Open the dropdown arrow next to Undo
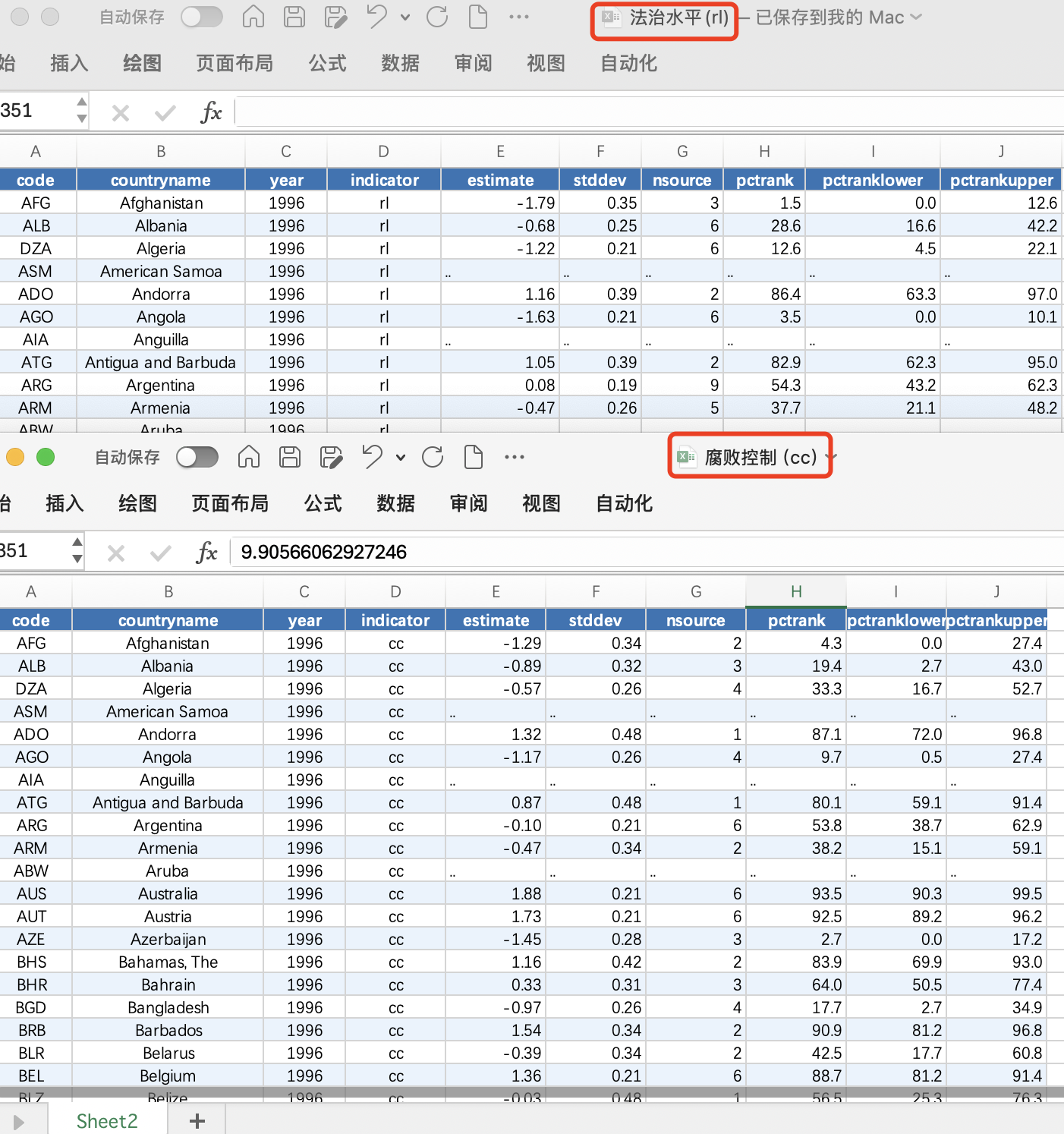The image size is (1064, 1134). click(405, 17)
